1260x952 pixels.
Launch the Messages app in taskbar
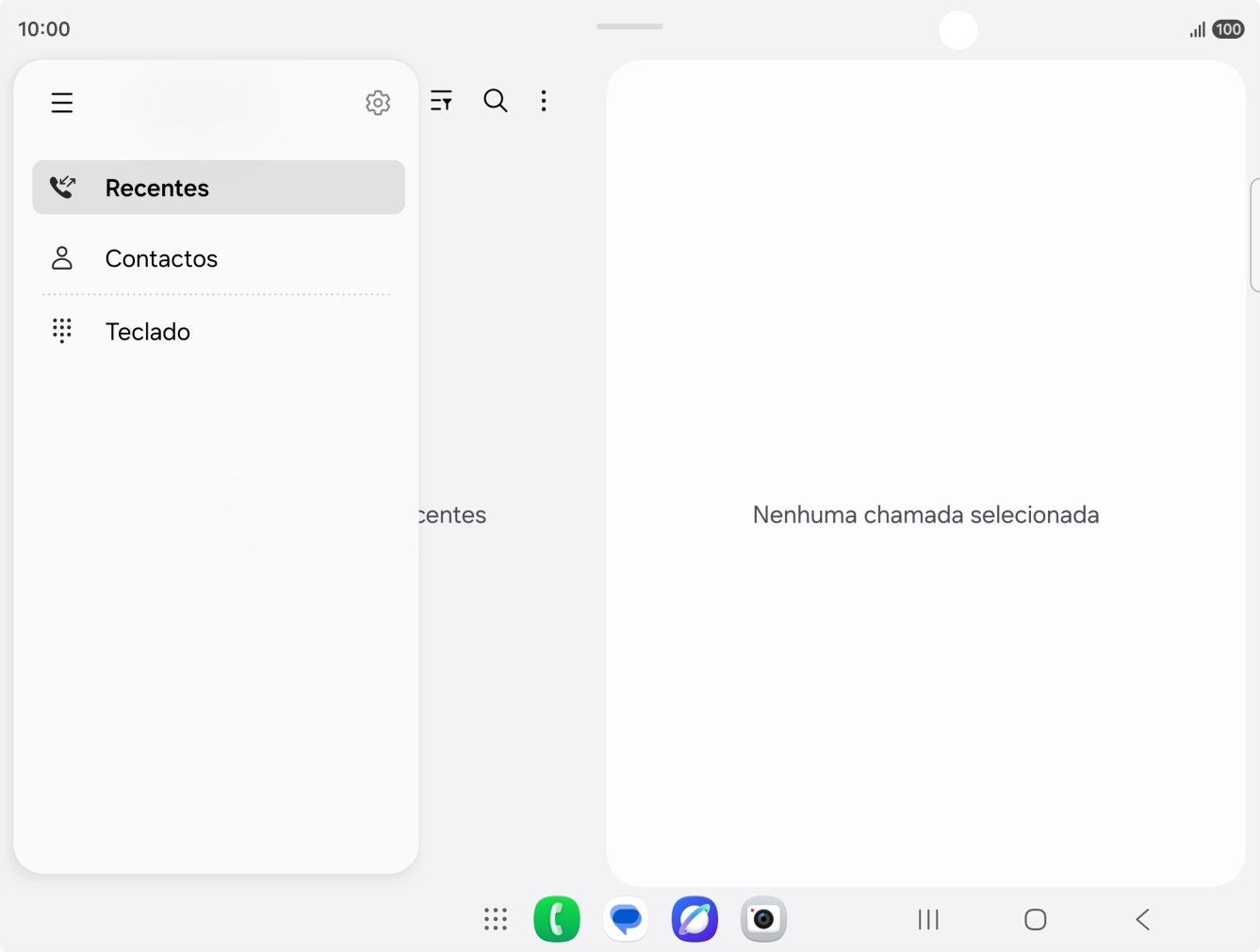pyautogui.click(x=626, y=919)
